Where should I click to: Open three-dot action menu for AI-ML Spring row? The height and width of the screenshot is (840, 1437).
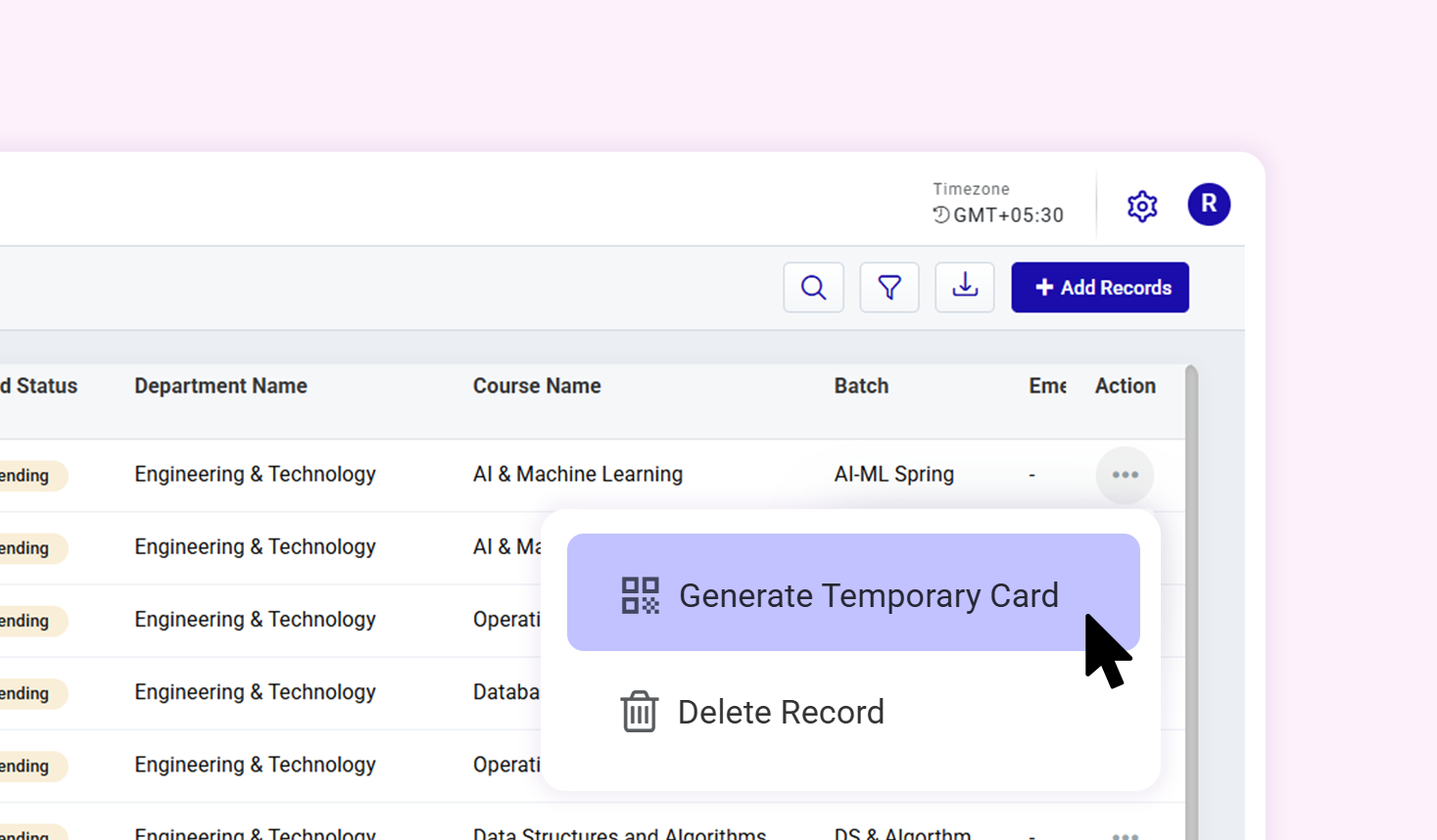(1125, 475)
